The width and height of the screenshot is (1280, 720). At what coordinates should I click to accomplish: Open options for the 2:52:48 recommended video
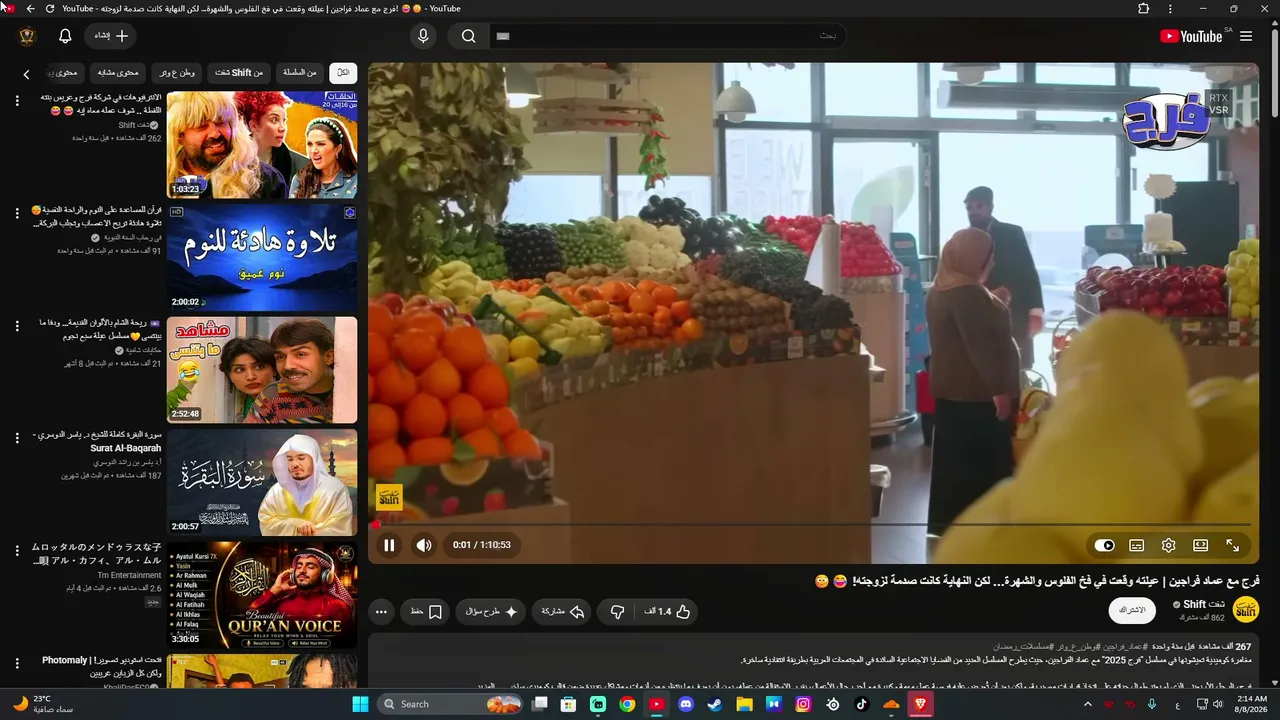[x=17, y=326]
